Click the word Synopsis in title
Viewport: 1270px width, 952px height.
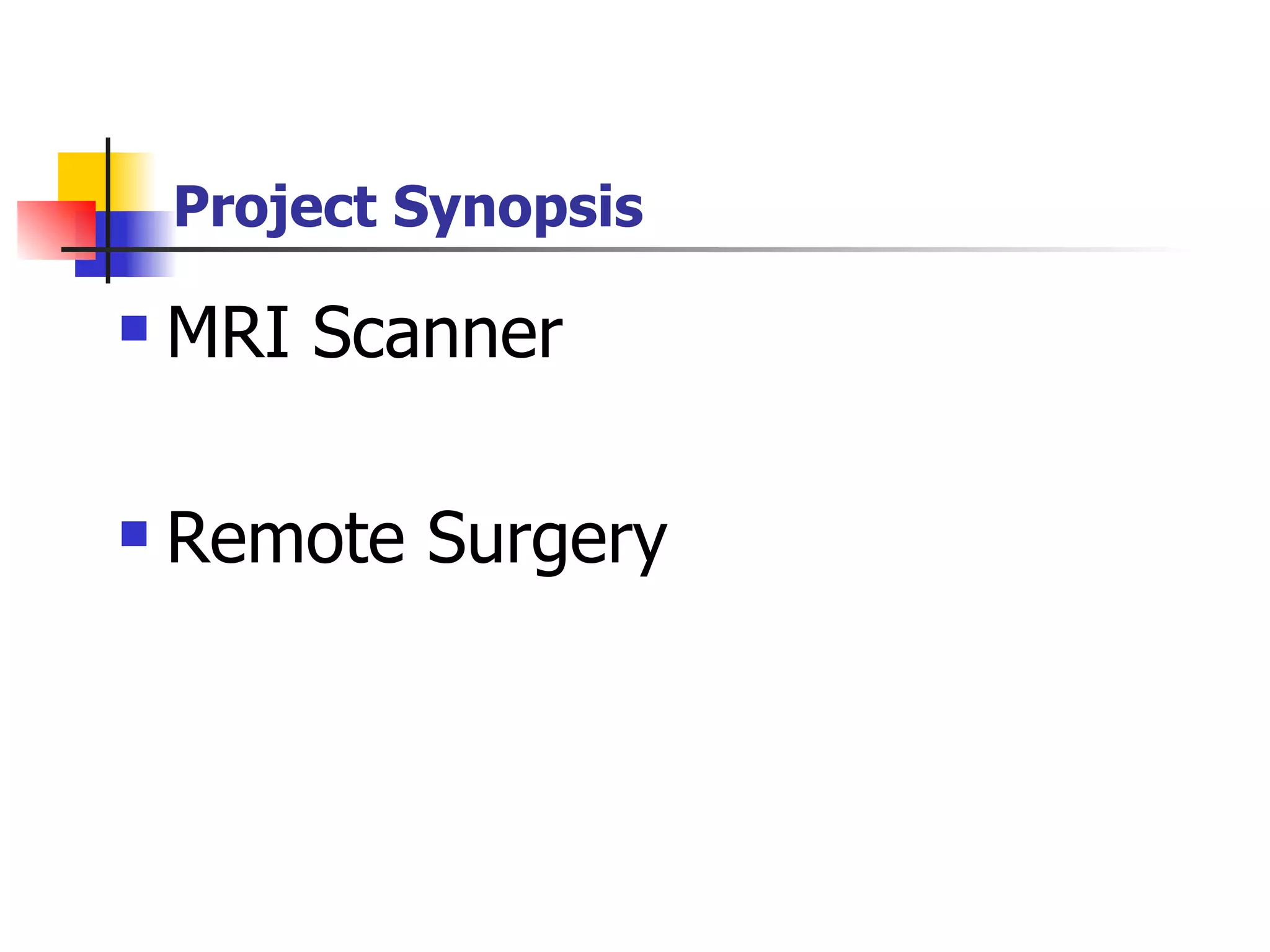[518, 209]
